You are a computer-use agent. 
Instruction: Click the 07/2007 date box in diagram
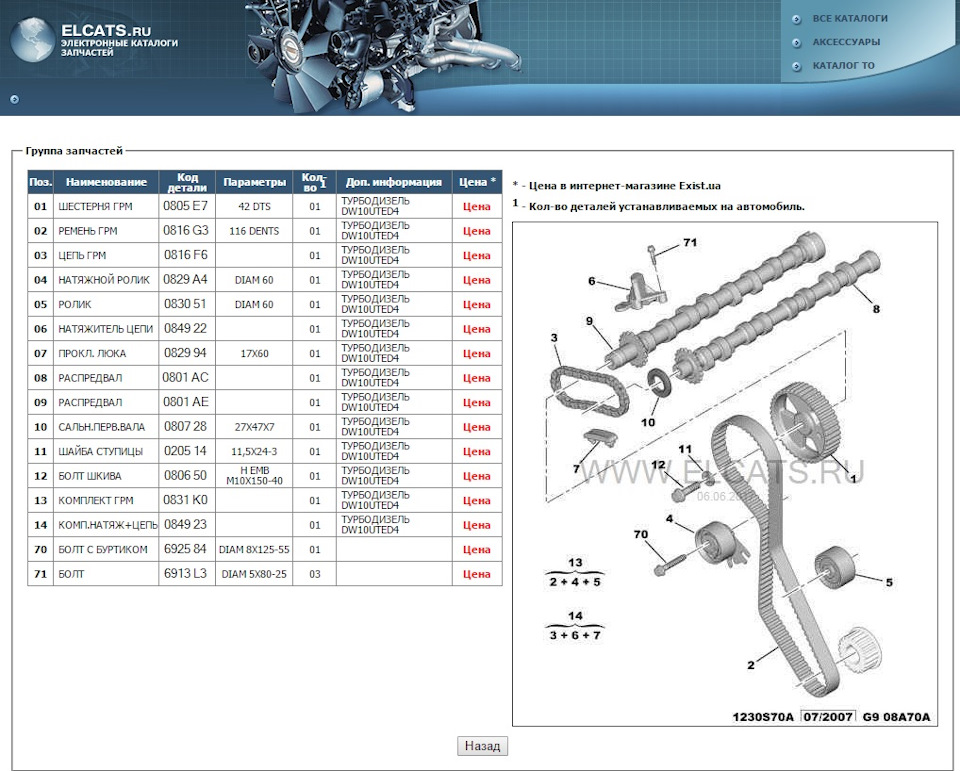(828, 716)
